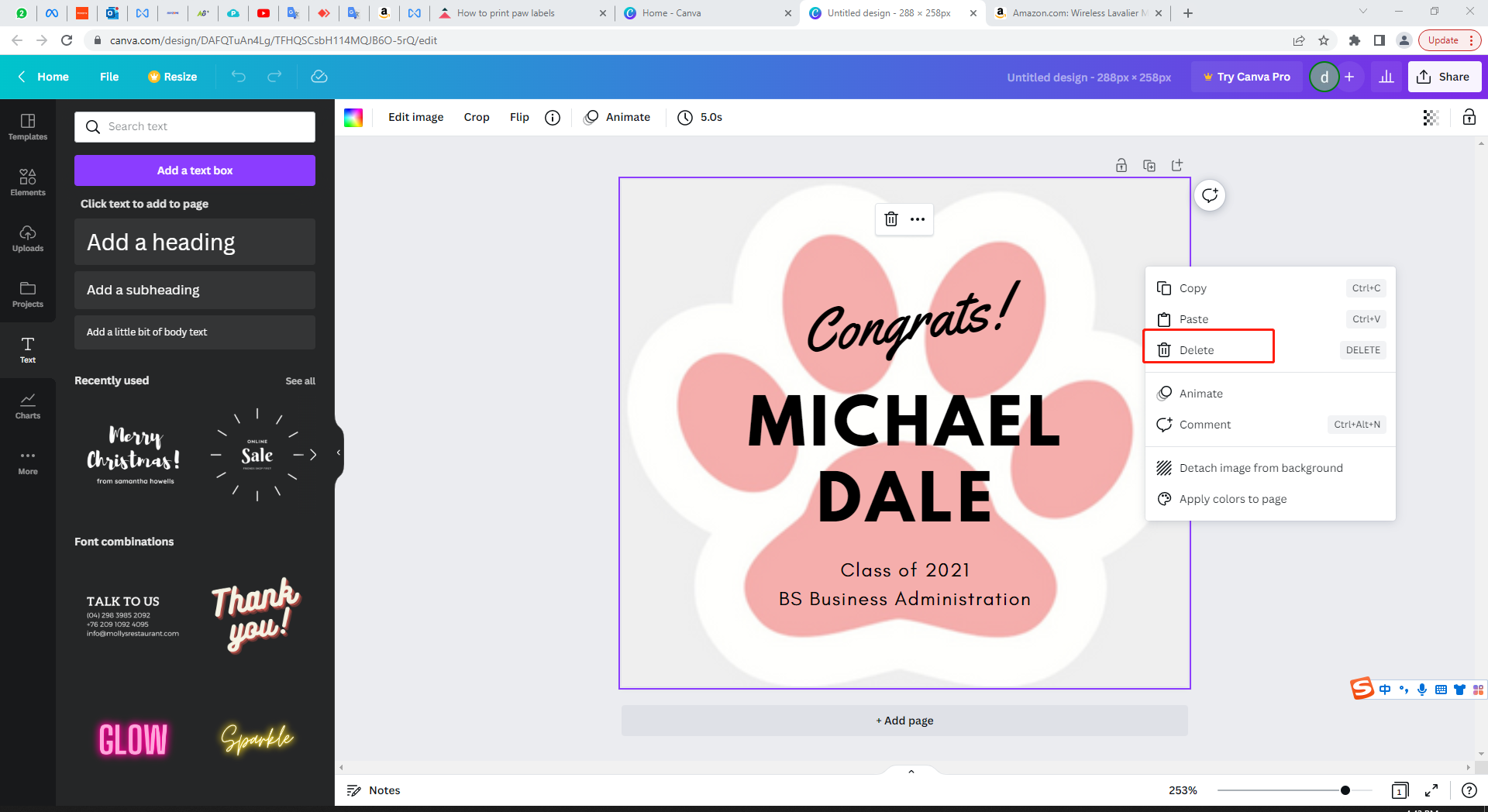Choose Apply colors to page
1488x812 pixels.
(x=1271, y=499)
